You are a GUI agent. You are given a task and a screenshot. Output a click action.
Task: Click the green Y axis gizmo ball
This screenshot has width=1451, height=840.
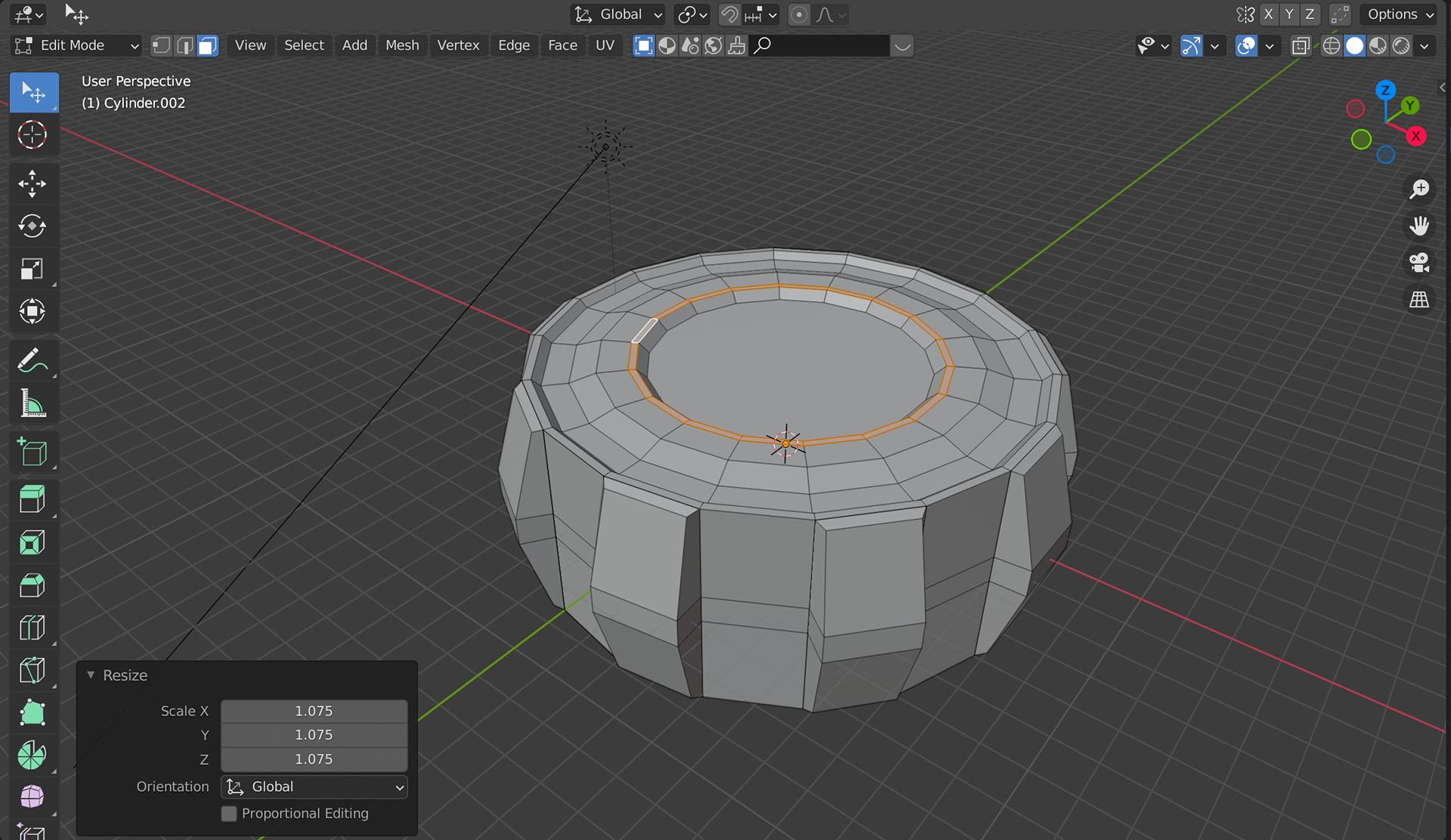click(1409, 106)
